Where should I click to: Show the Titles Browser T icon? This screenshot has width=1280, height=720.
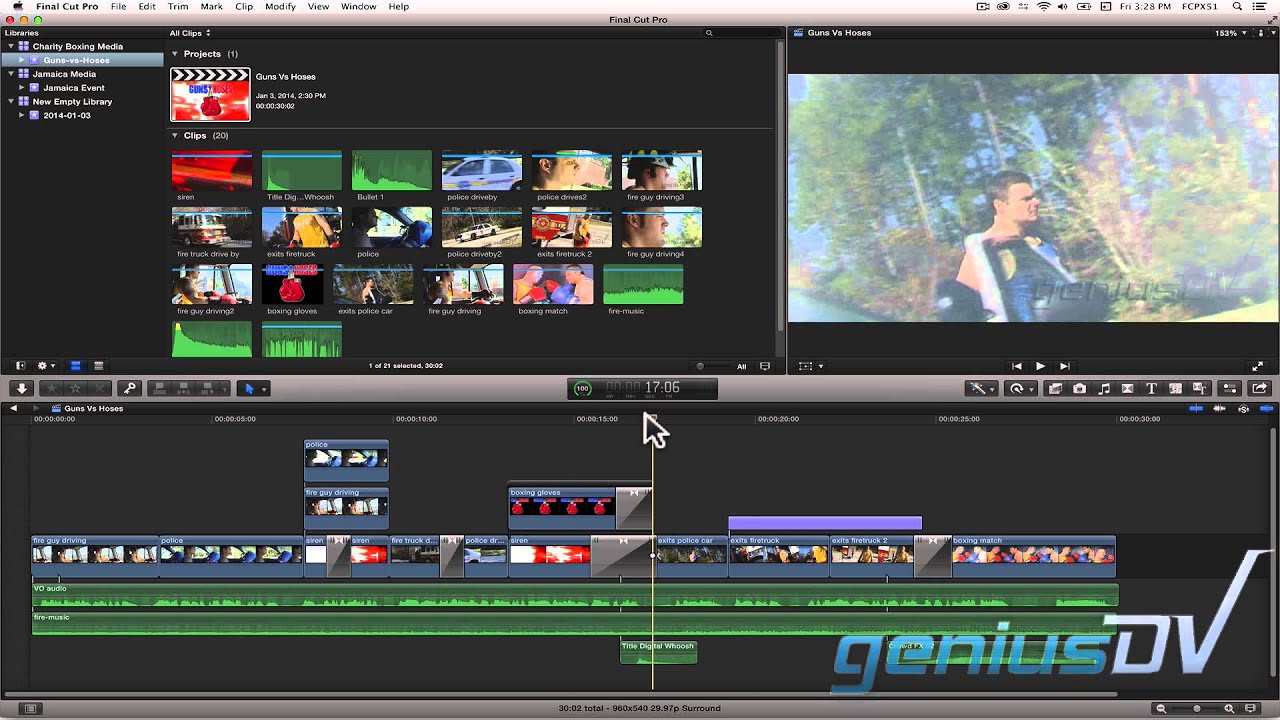pyautogui.click(x=1151, y=388)
